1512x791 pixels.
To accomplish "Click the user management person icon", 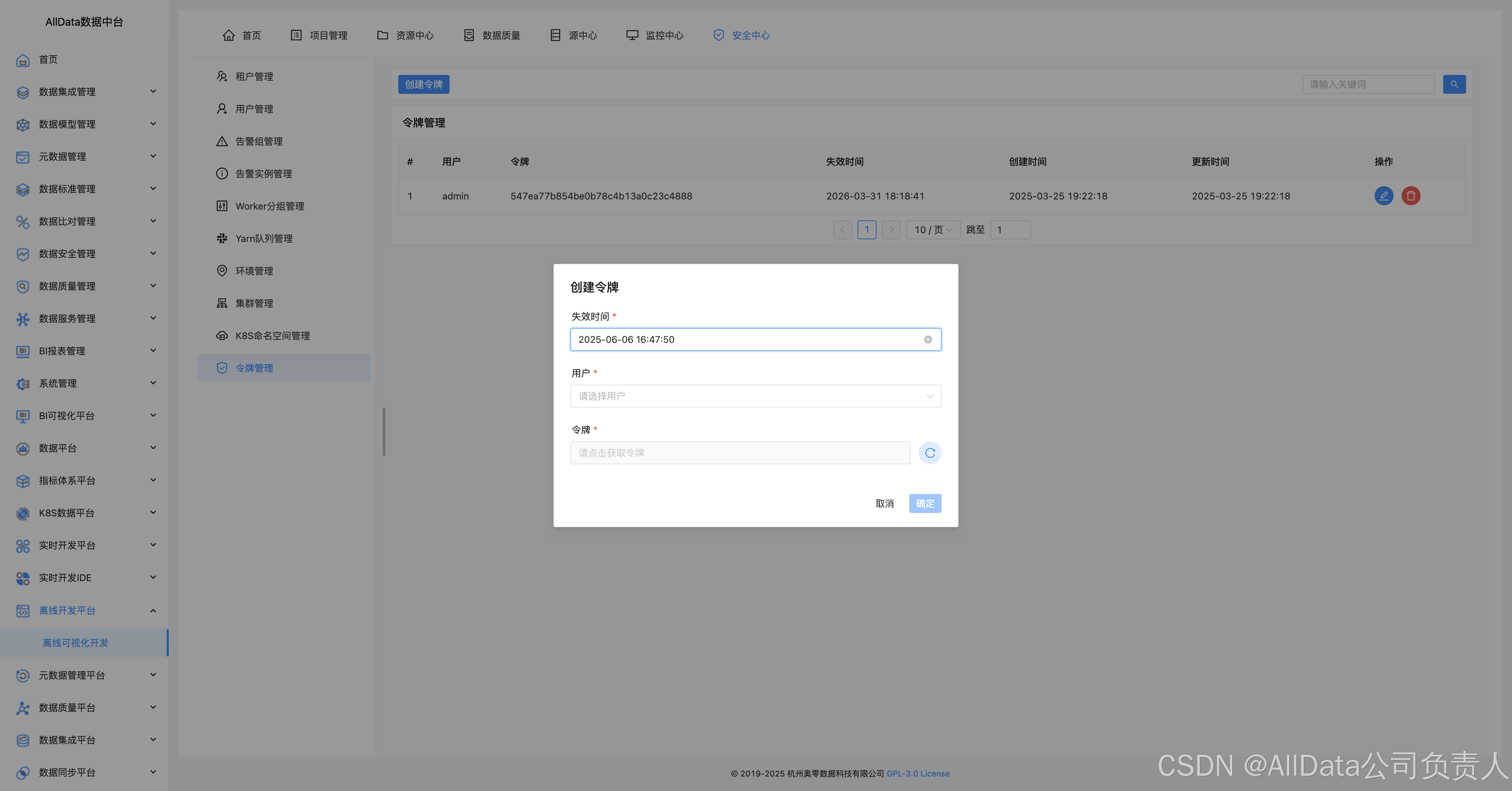I will pyautogui.click(x=222, y=109).
